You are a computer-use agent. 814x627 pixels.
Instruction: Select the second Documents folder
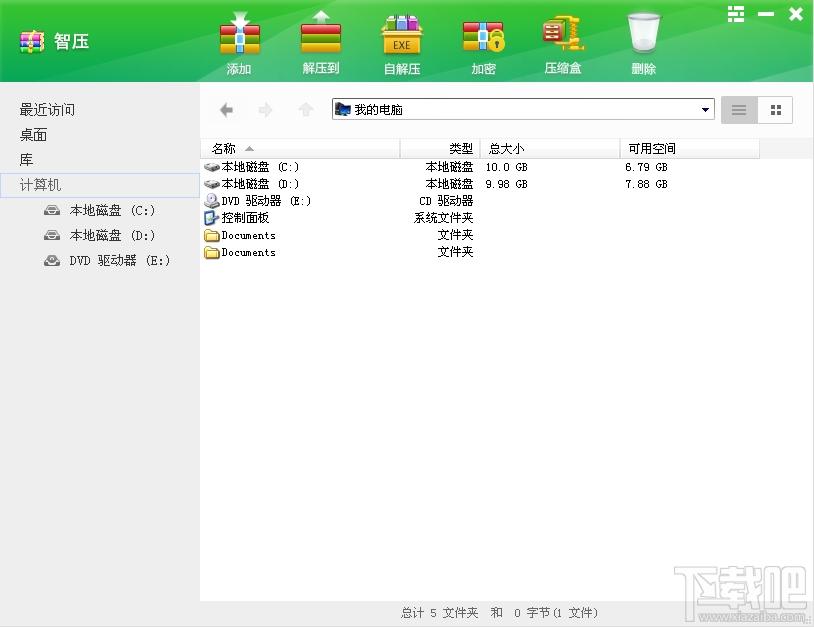click(x=240, y=252)
